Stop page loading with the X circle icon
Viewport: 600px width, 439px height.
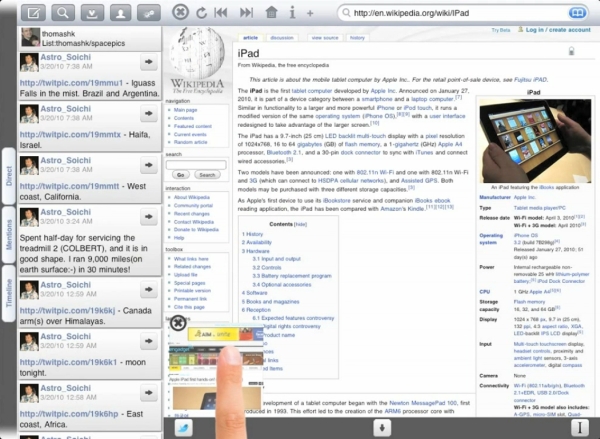(x=180, y=12)
